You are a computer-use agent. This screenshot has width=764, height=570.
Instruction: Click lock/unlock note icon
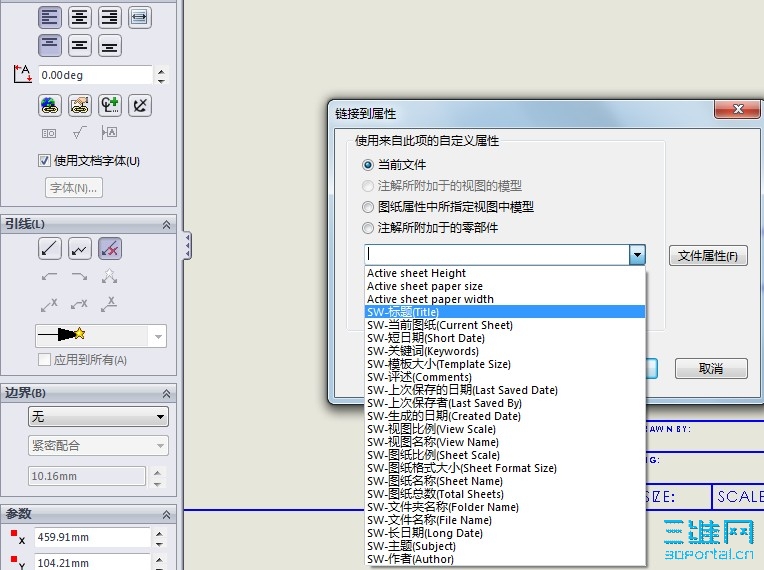pyautogui.click(x=140, y=105)
